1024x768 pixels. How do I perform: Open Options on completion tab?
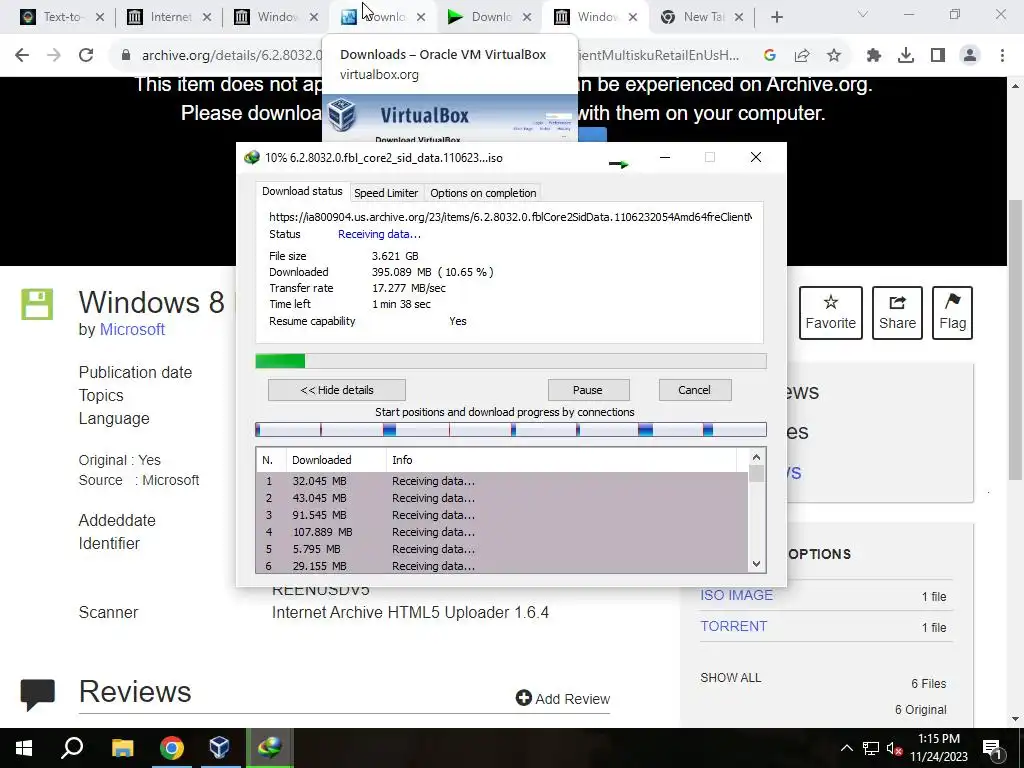pos(483,193)
